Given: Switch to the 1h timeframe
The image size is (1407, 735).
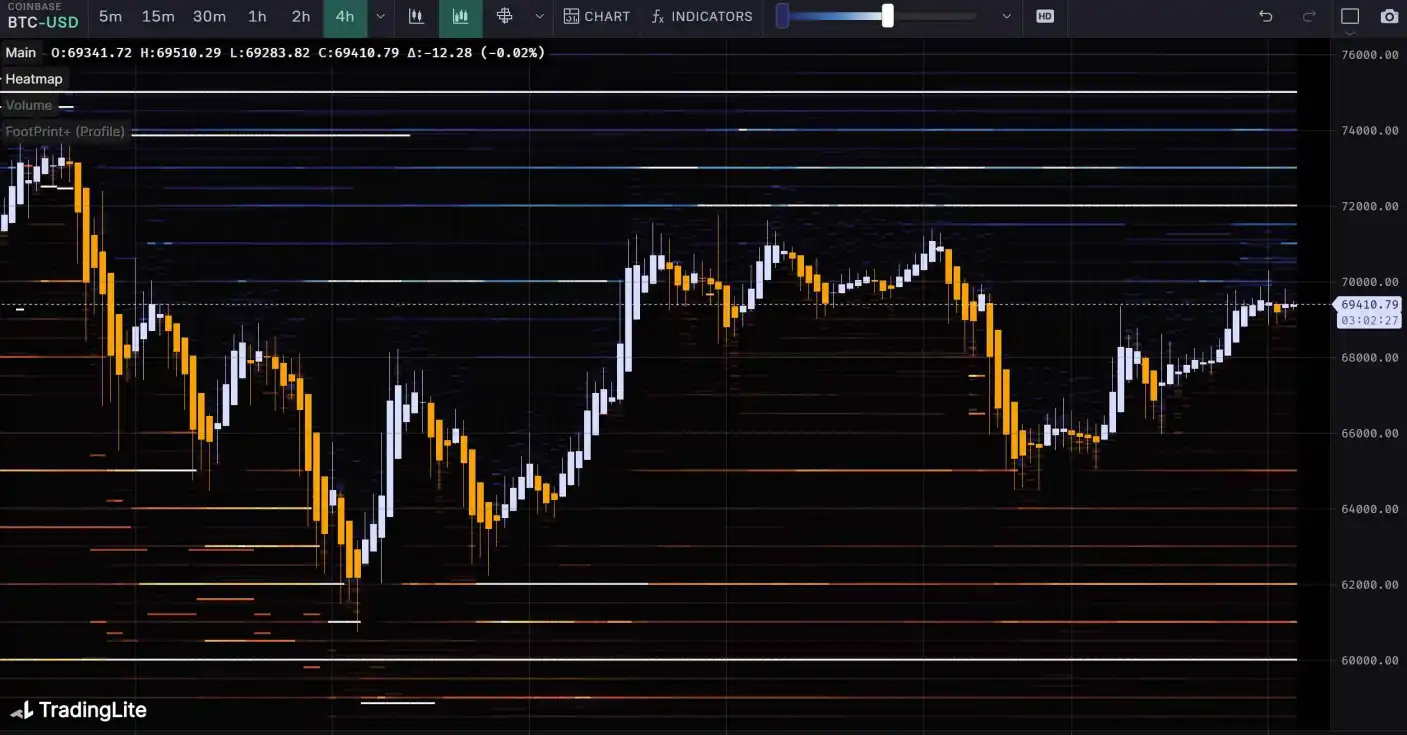Looking at the screenshot, I should click(x=257, y=16).
